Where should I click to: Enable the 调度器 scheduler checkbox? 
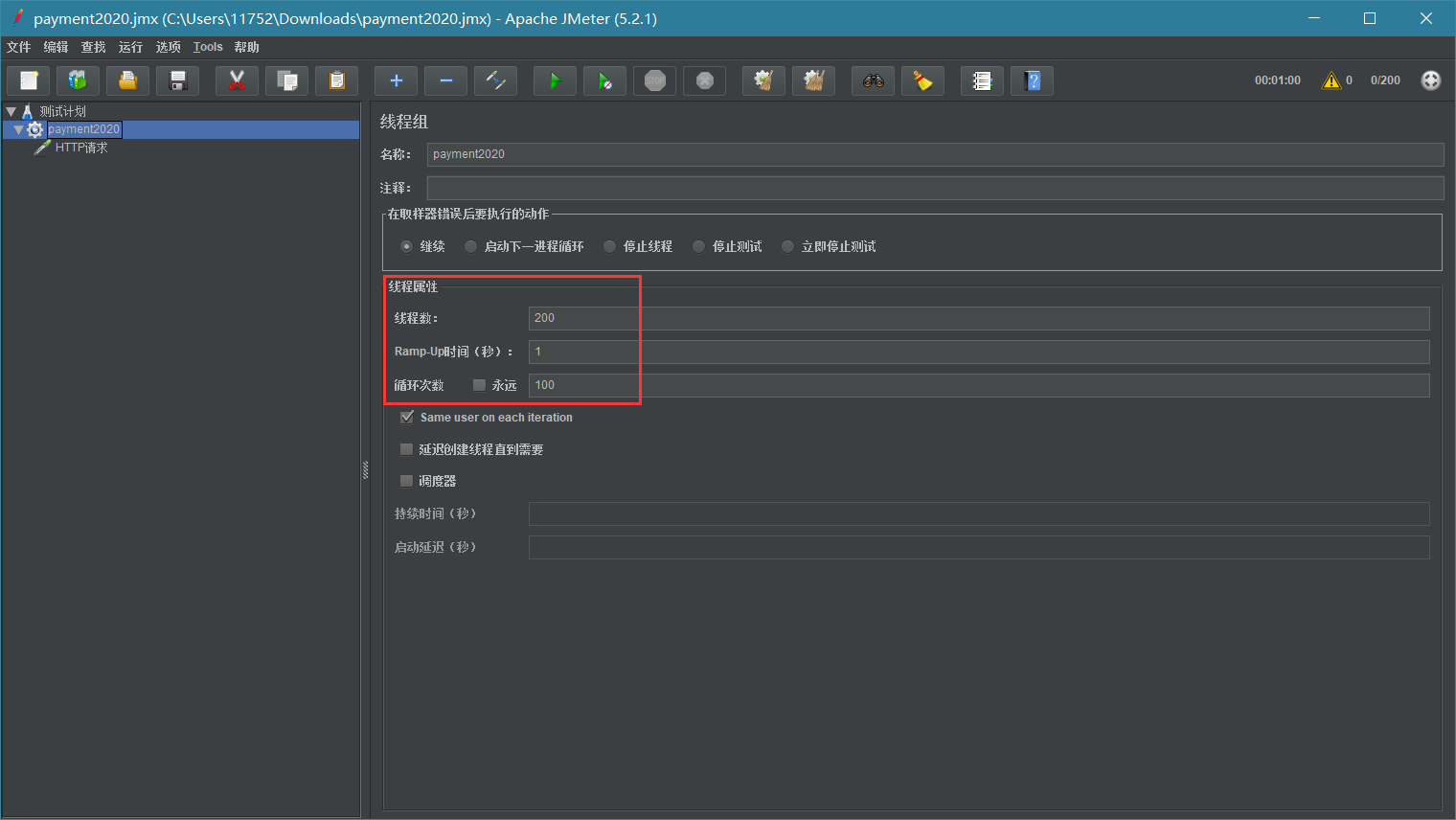406,481
